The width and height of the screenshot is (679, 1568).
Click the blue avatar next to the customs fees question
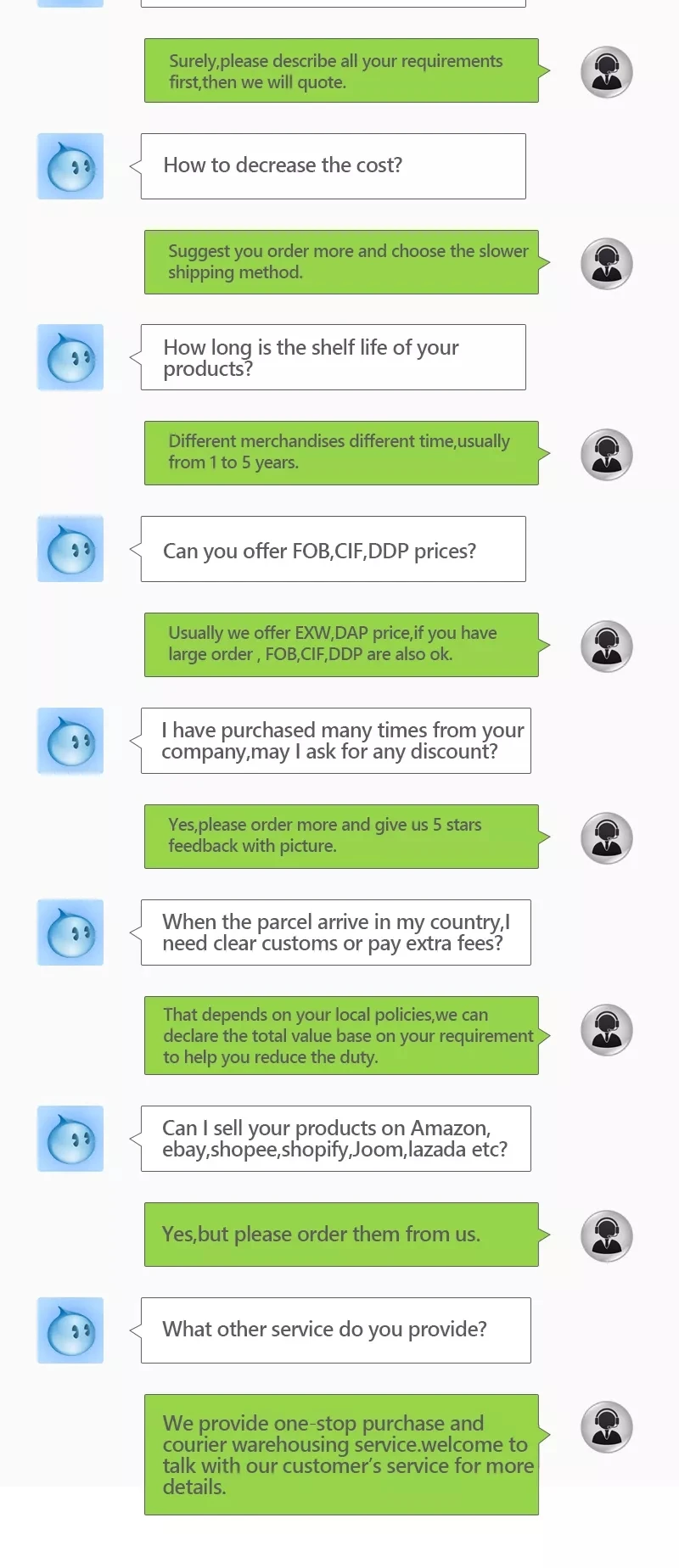pos(70,932)
